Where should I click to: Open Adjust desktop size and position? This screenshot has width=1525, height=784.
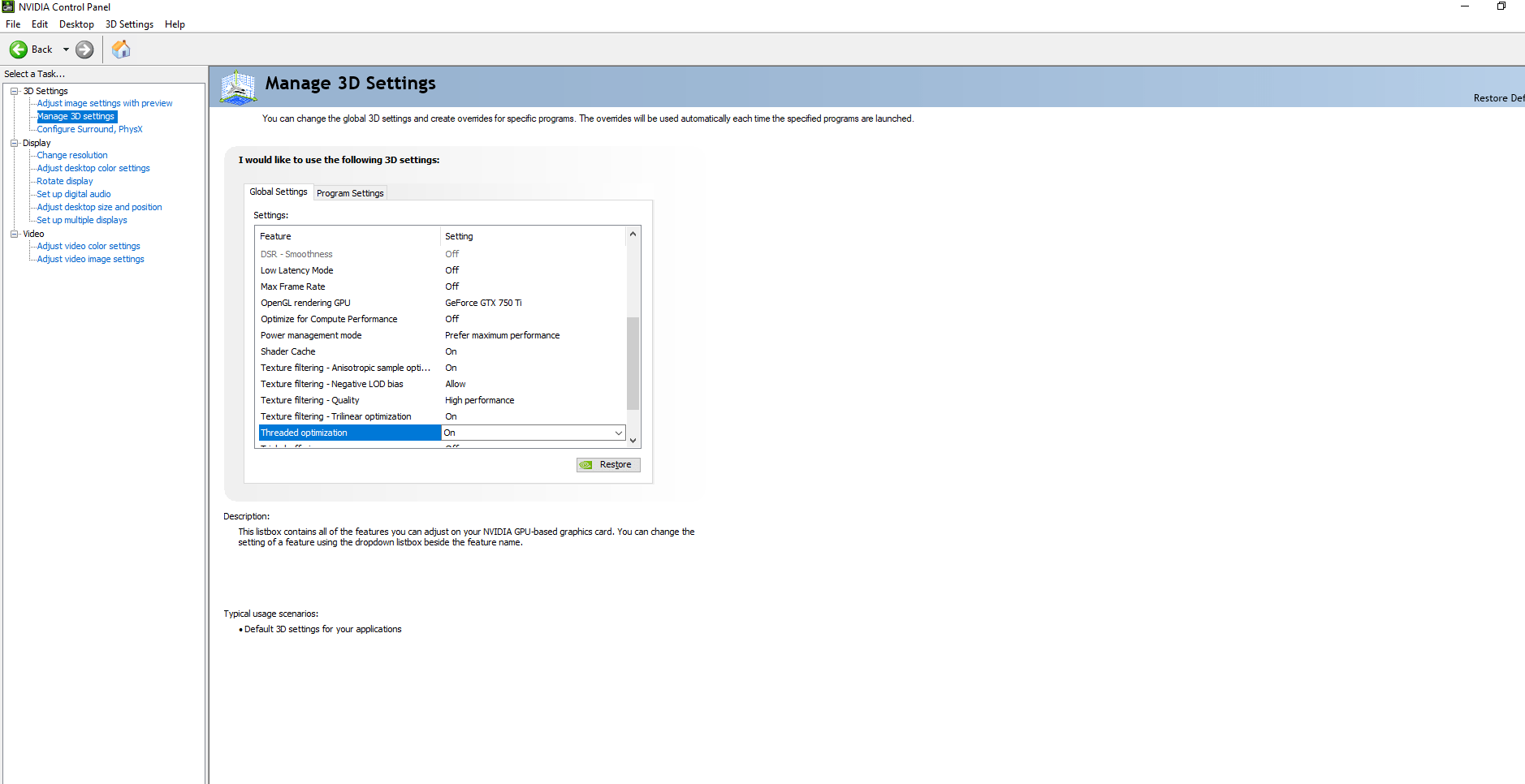99,207
